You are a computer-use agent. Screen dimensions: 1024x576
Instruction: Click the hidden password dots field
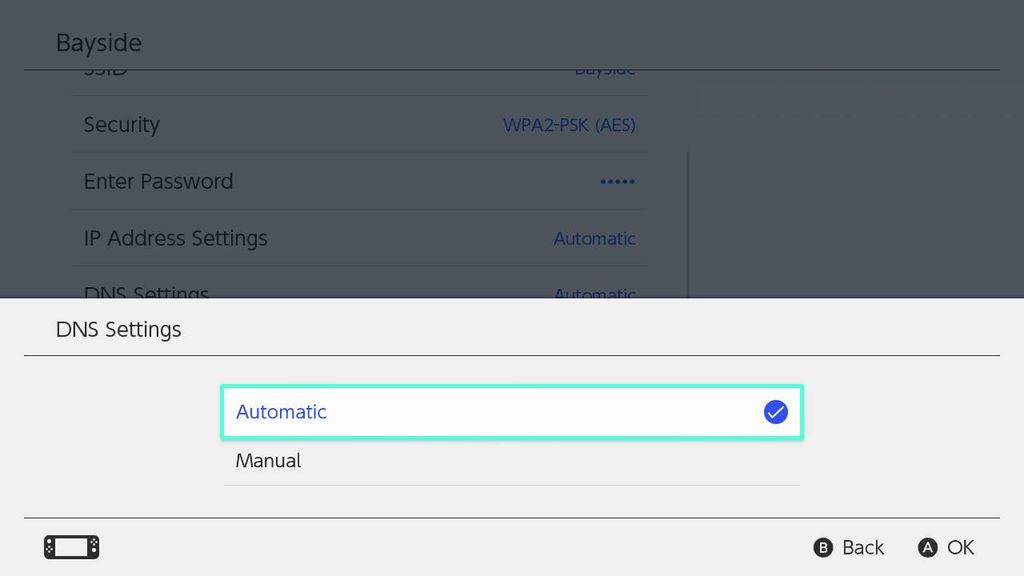617,181
